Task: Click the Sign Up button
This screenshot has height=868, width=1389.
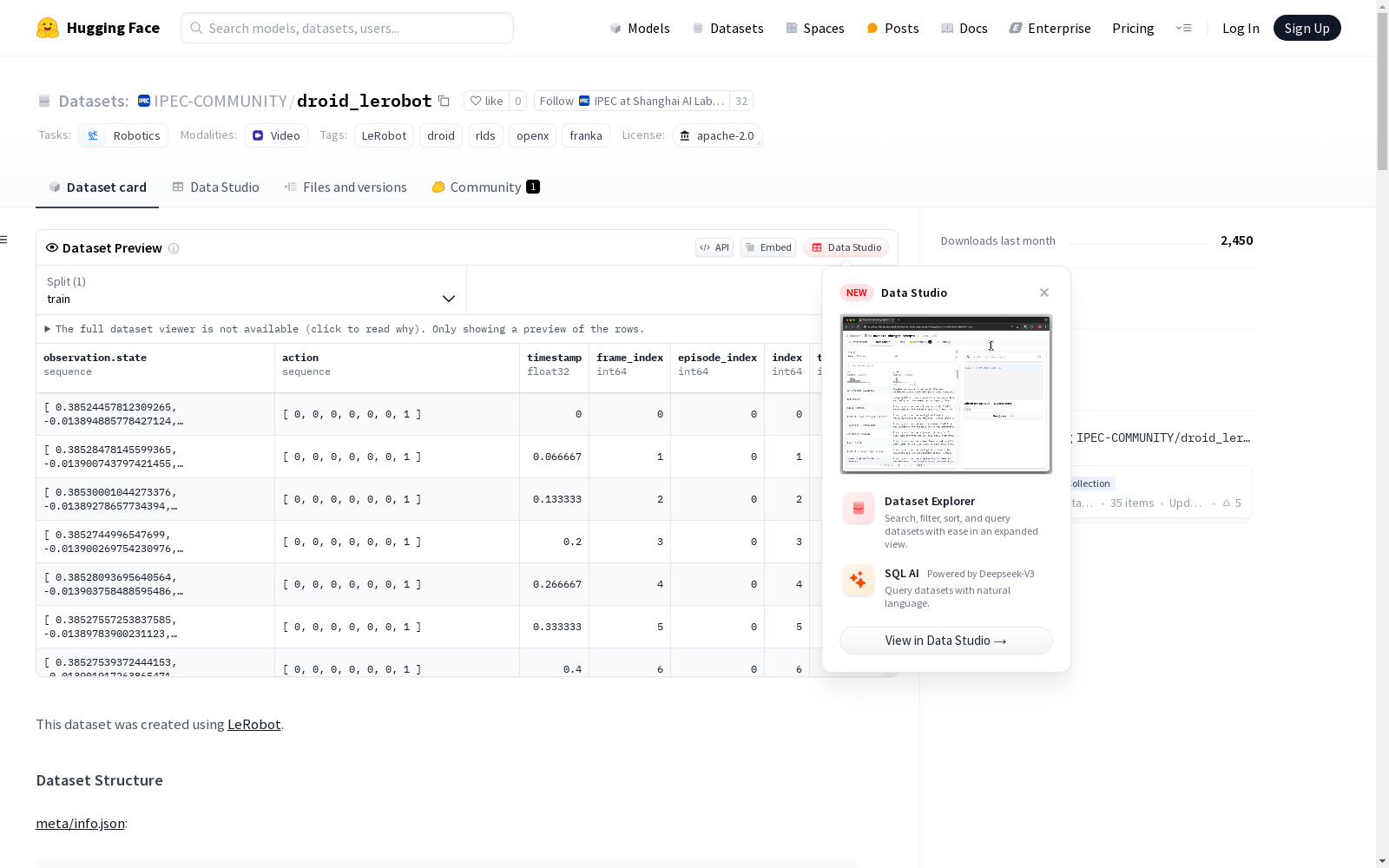Action: (1307, 28)
